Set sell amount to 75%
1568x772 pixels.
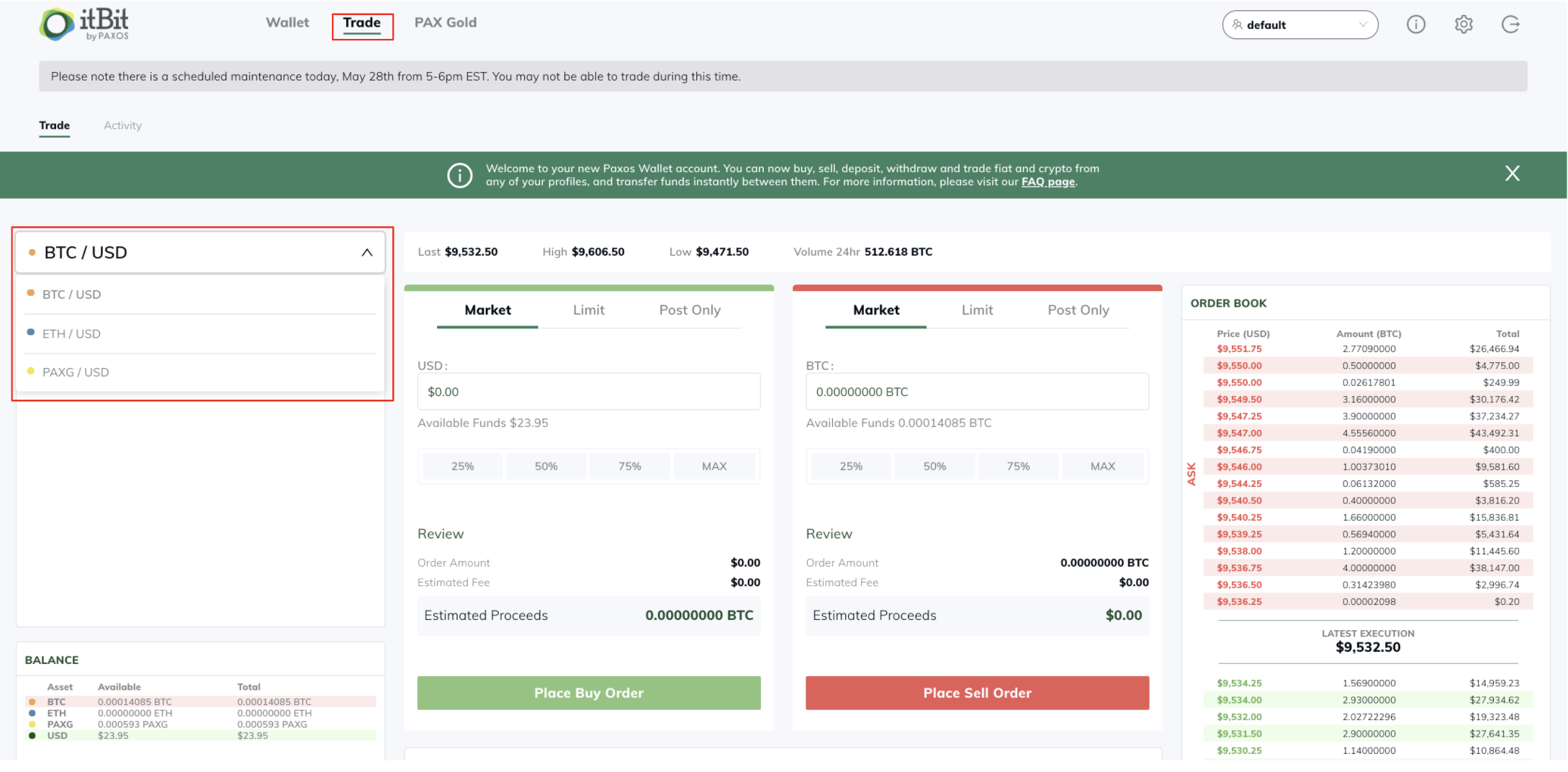click(1018, 467)
